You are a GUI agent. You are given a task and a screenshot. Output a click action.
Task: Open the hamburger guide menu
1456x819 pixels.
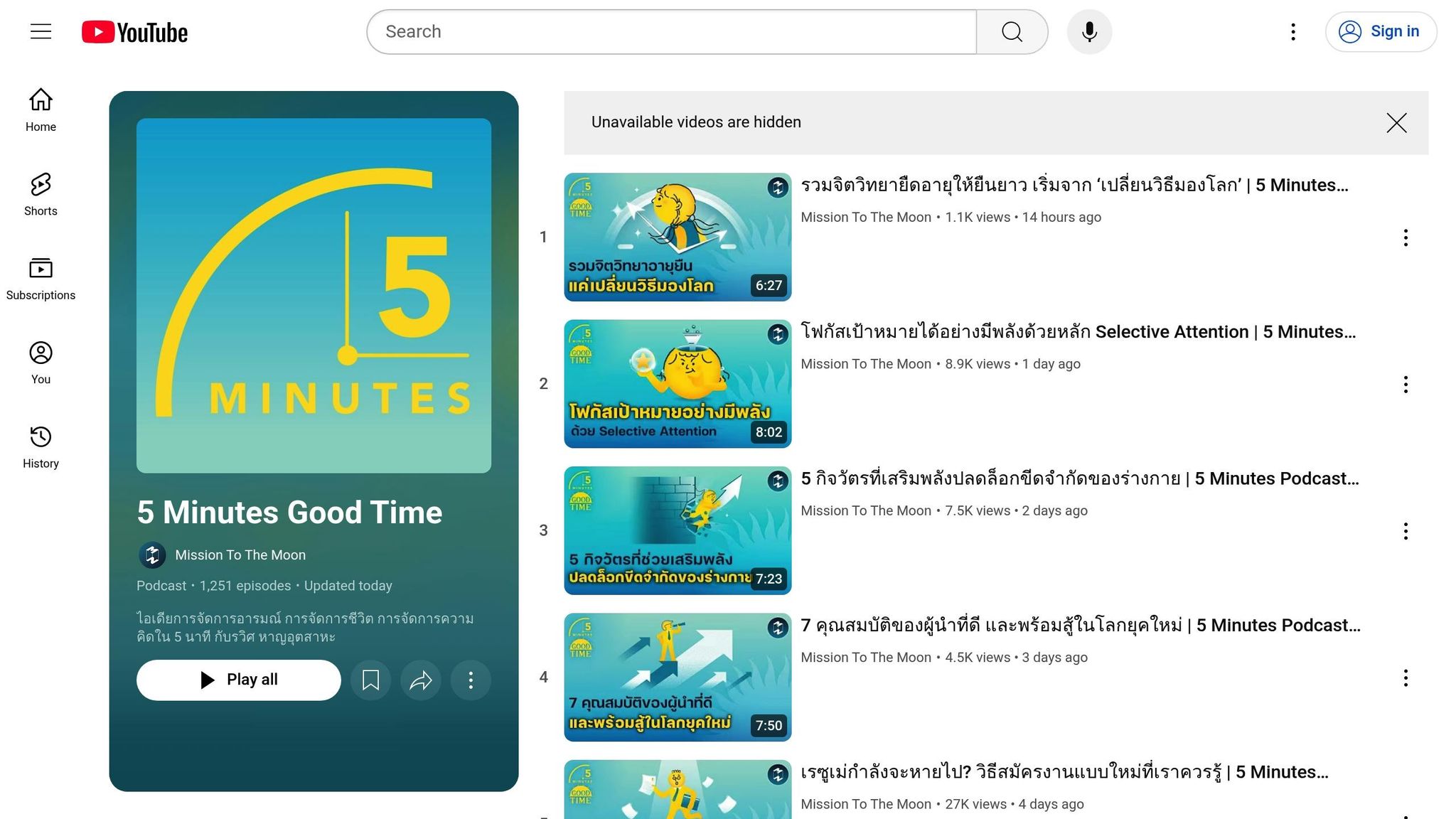point(41,31)
